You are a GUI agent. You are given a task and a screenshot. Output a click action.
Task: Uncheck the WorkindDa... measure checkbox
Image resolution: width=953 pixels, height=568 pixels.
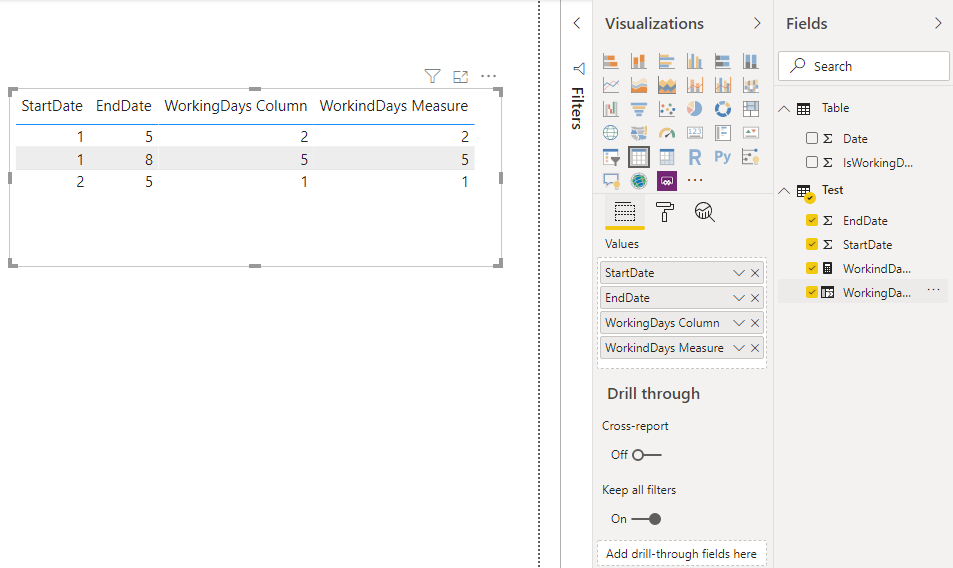click(x=811, y=268)
